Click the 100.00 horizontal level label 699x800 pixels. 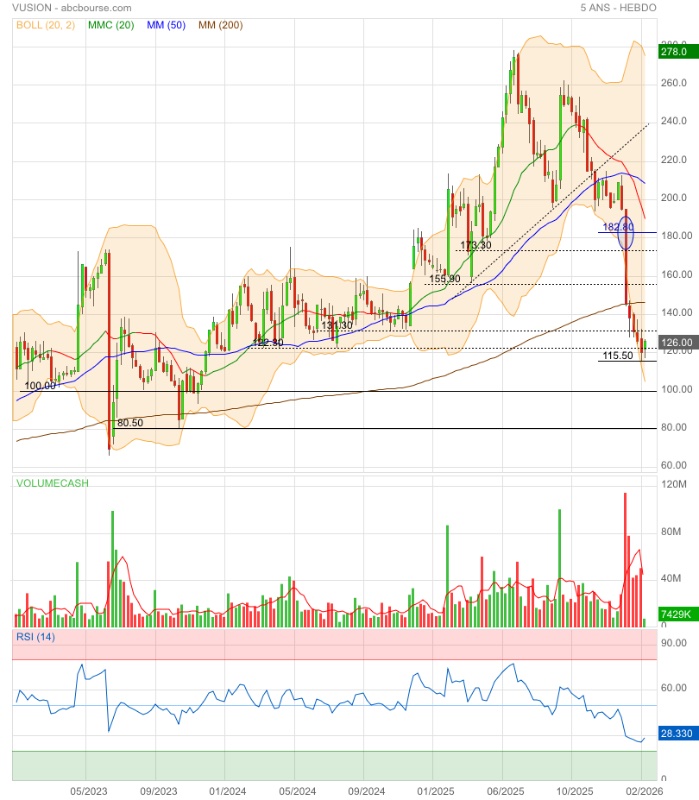click(x=40, y=386)
